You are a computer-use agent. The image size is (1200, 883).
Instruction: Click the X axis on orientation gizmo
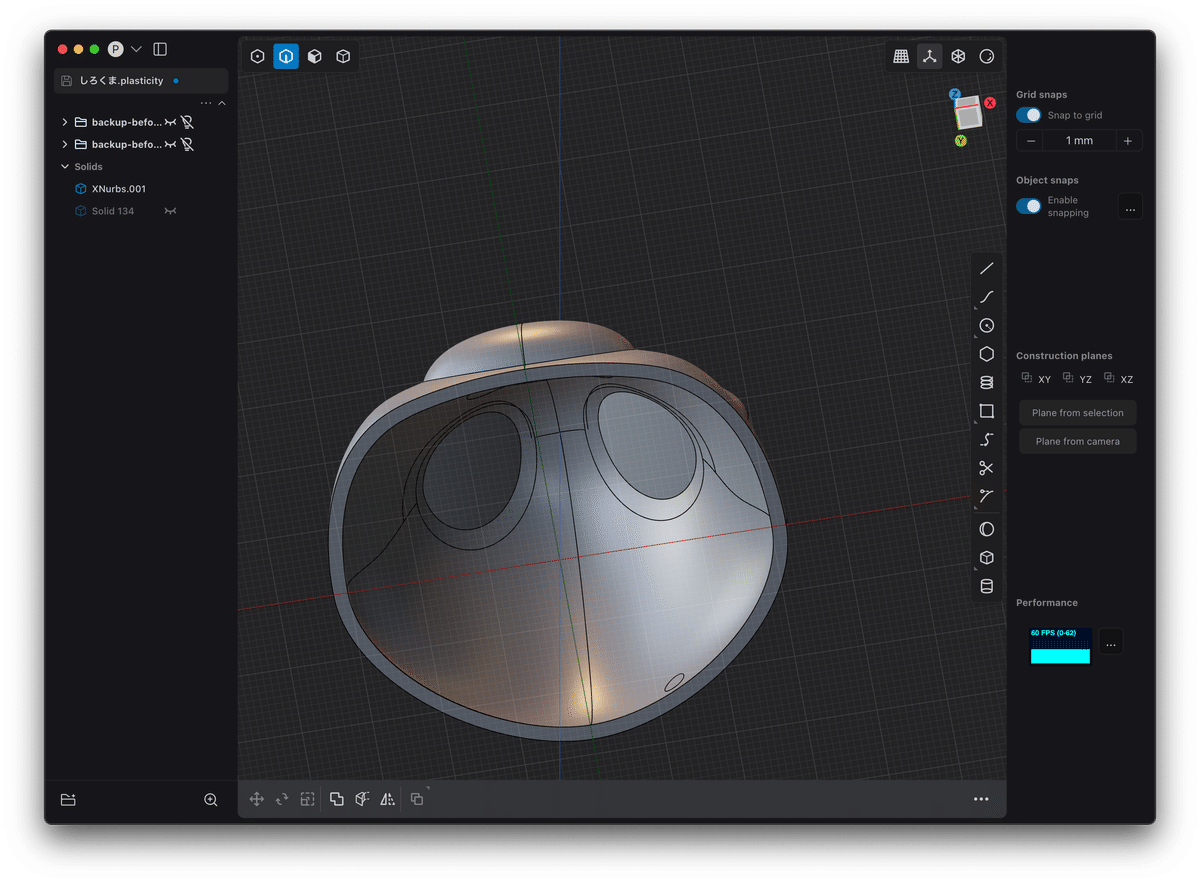coord(990,103)
